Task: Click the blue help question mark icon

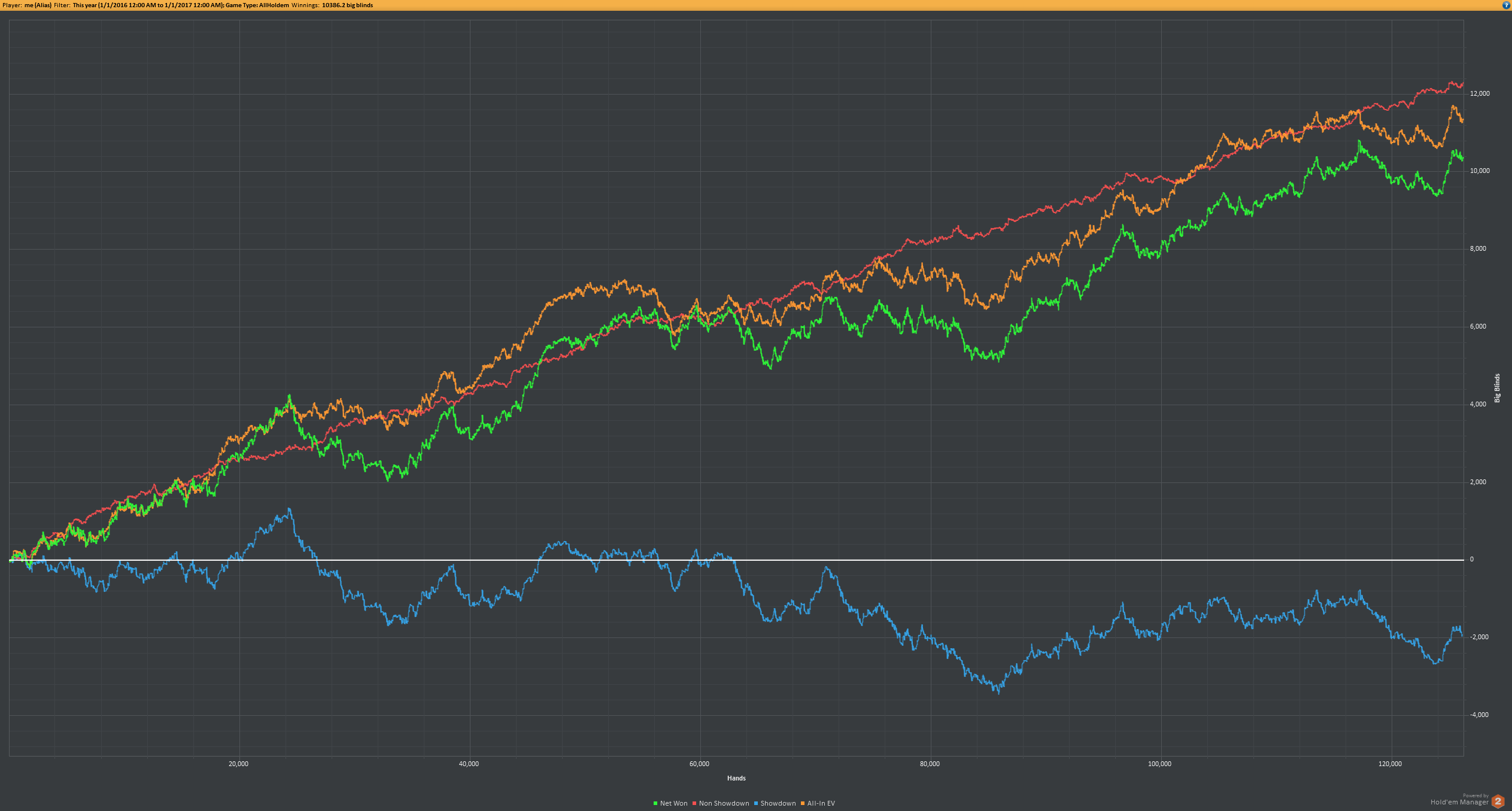Action: click(1507, 5)
